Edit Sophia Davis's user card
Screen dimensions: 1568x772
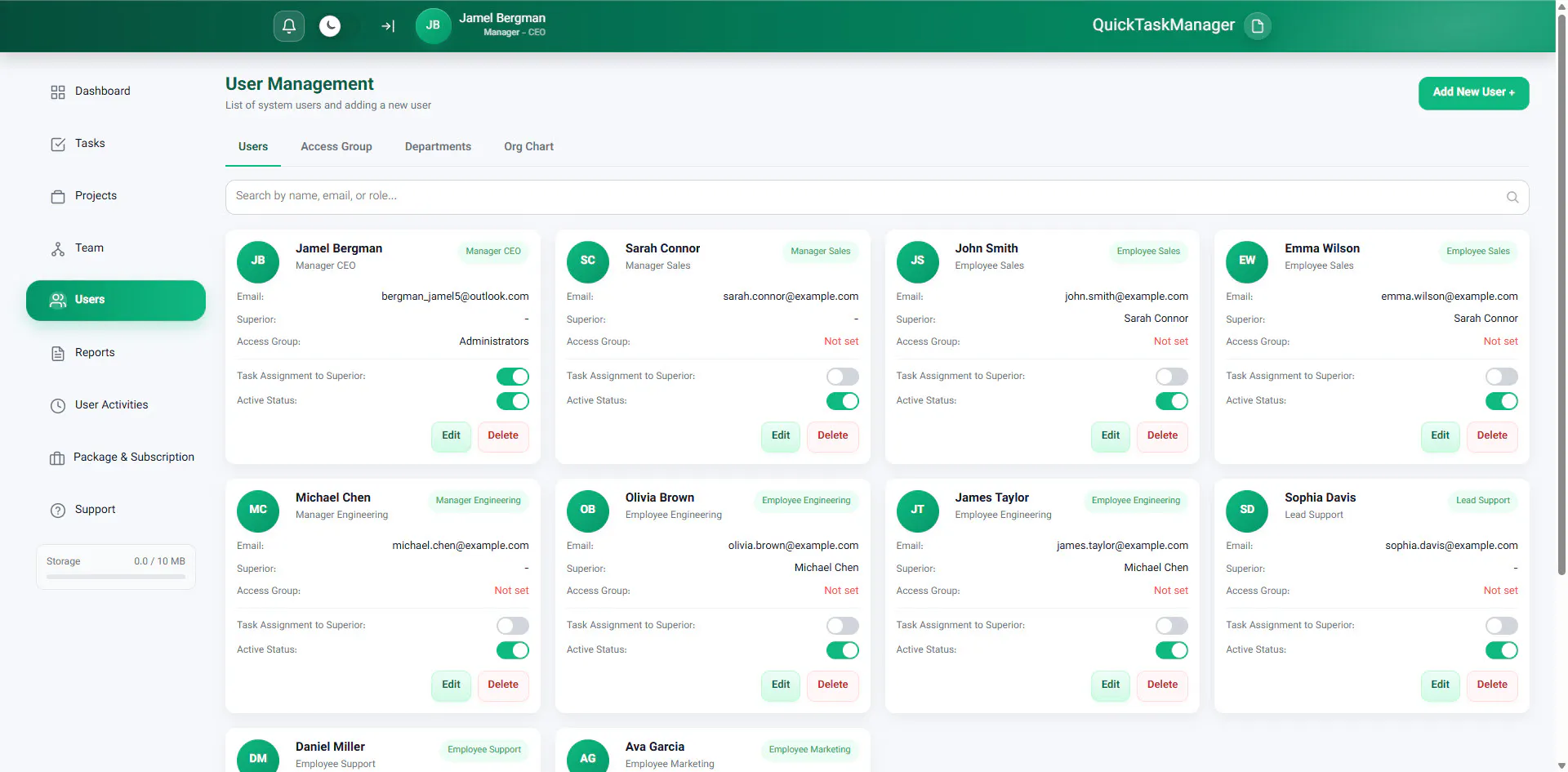coord(1440,685)
